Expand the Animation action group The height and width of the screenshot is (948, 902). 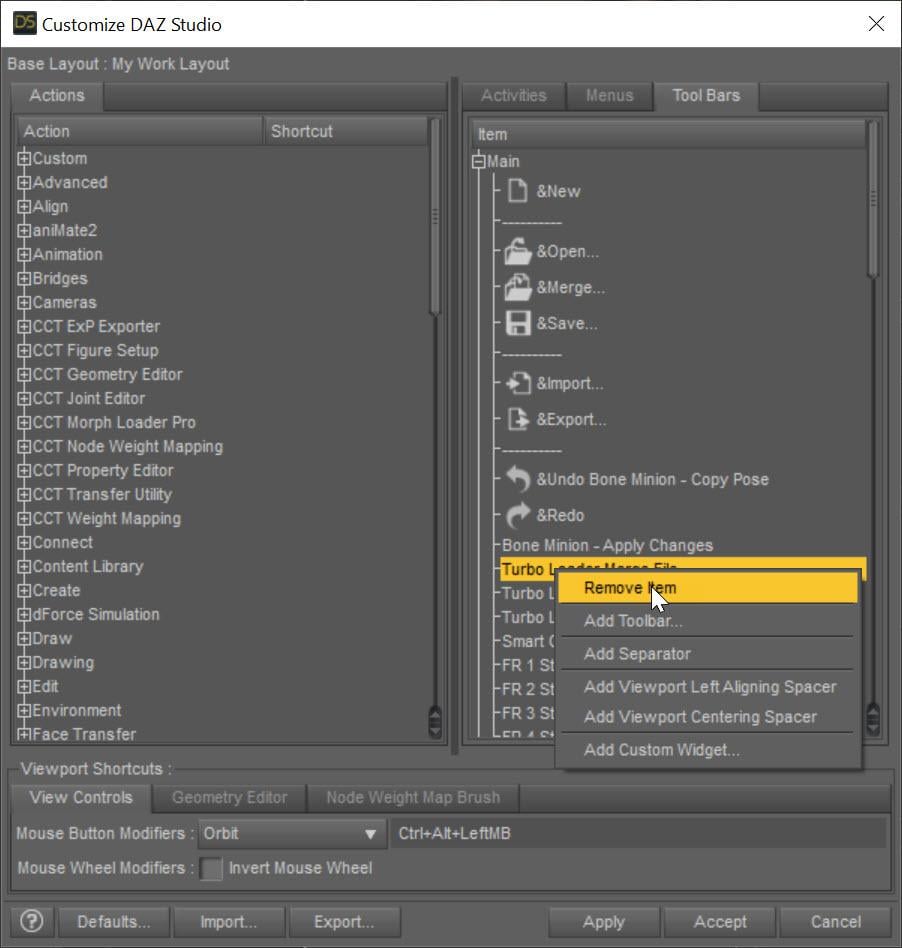(x=24, y=255)
